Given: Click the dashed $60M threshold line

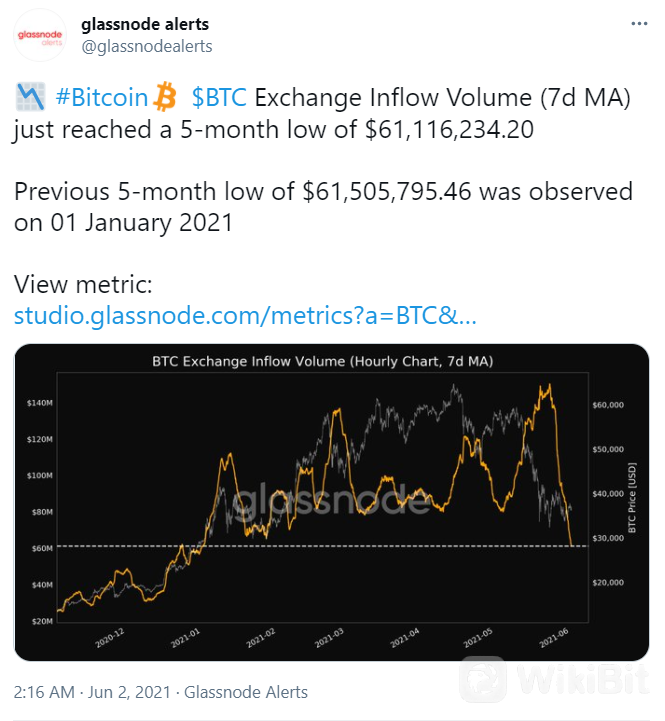Looking at the screenshot, I should (322, 546).
